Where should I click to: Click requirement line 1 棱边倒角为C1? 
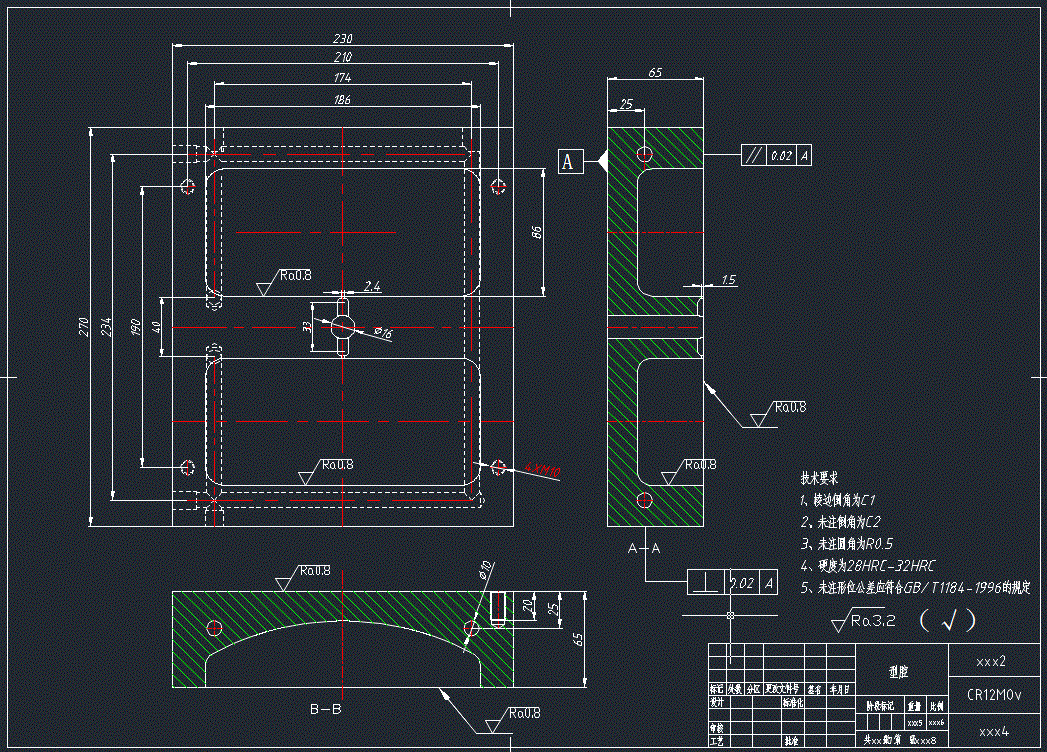838,500
